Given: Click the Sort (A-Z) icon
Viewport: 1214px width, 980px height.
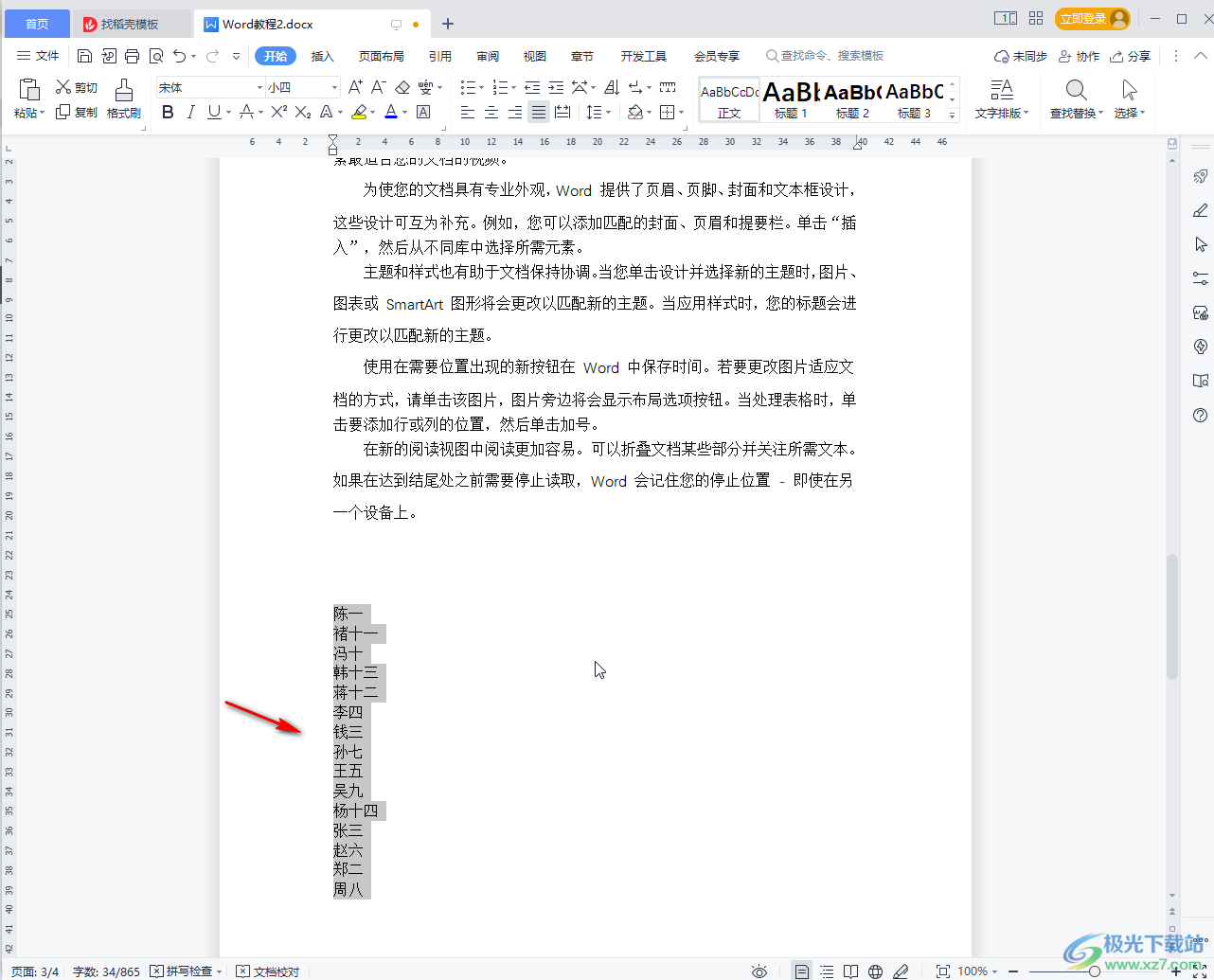Looking at the screenshot, I should pyautogui.click(x=612, y=87).
